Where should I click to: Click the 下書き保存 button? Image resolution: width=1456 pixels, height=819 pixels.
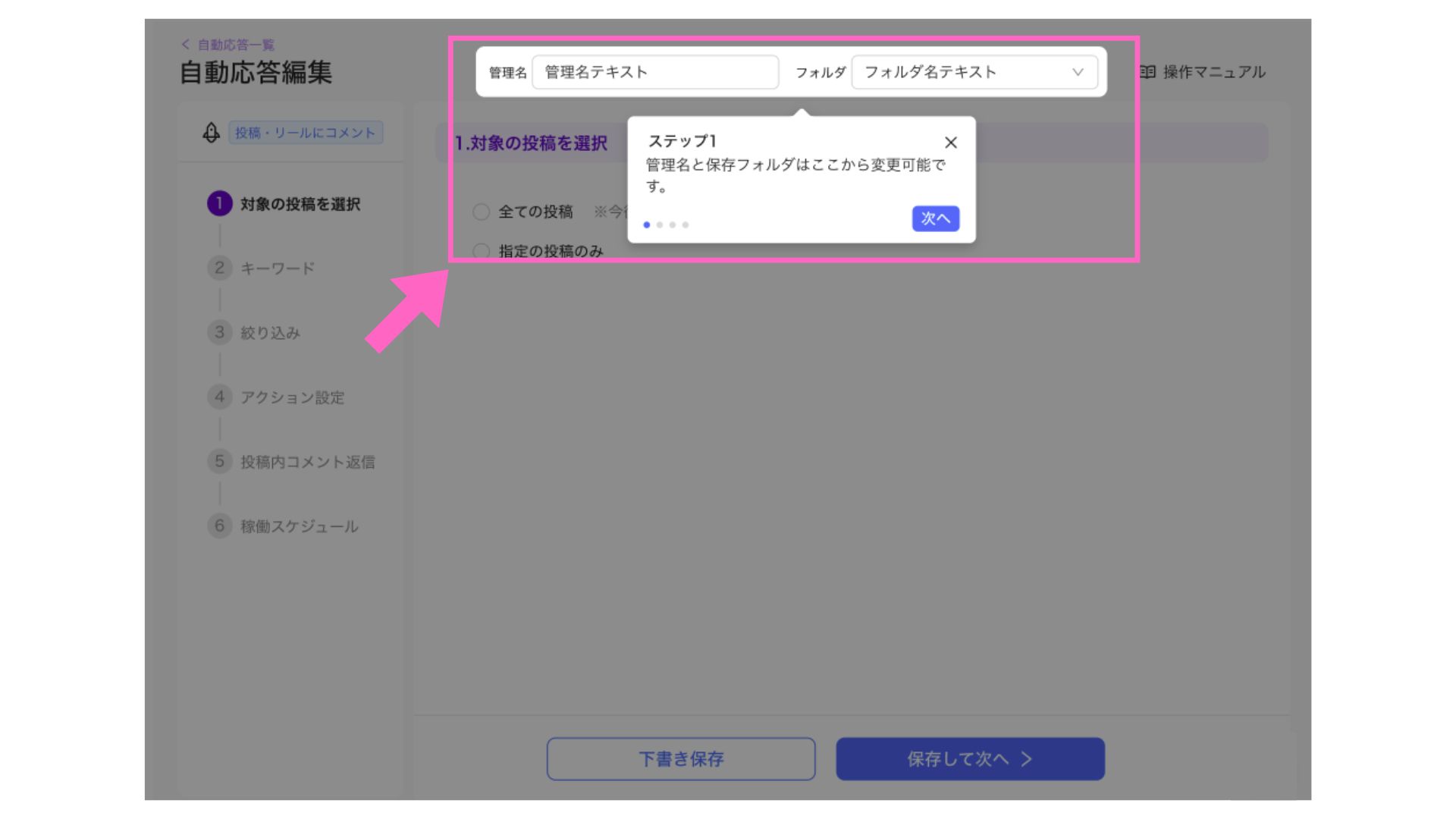point(680,758)
